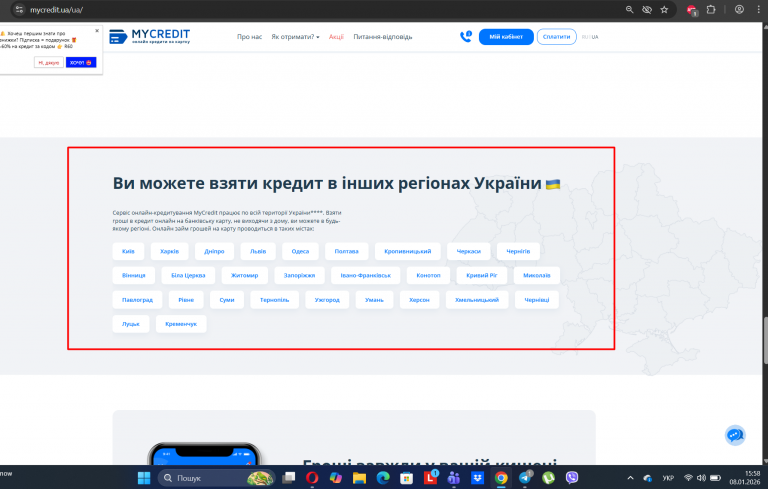The height and width of the screenshot is (489, 768).
Task: Open the Windows Start menu
Action: pos(144,478)
